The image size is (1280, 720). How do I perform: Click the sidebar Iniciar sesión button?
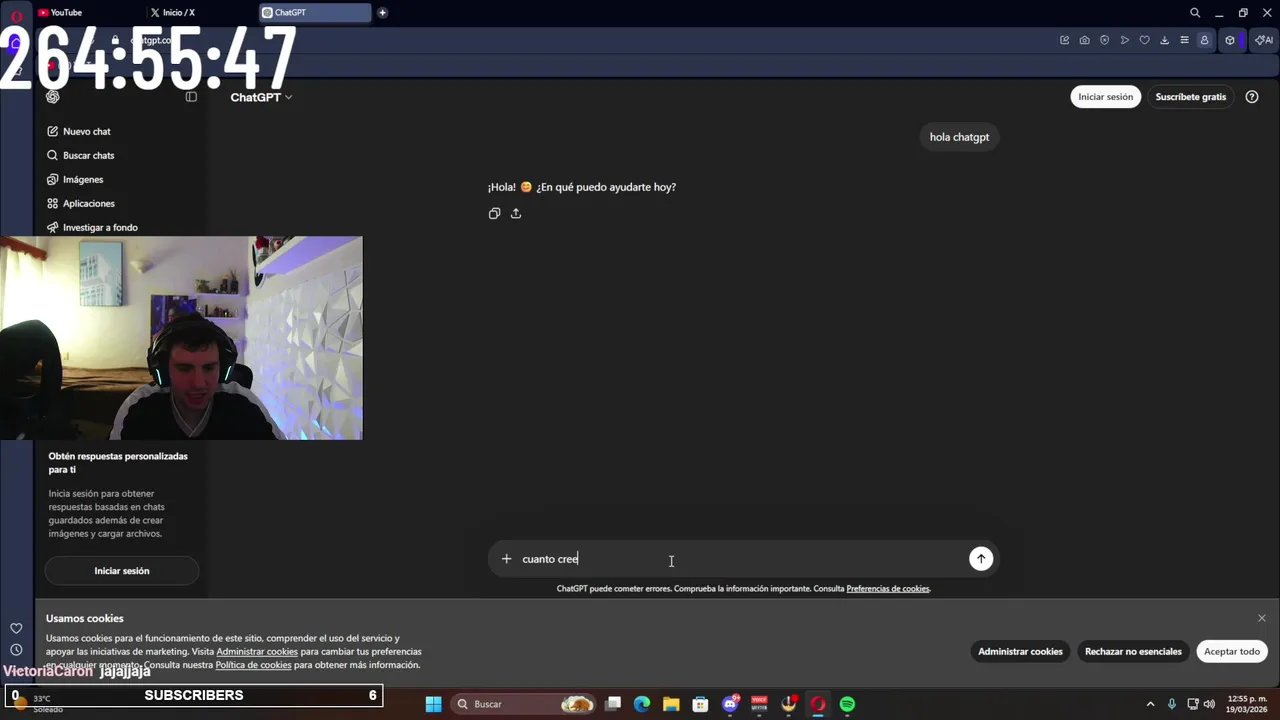click(122, 571)
